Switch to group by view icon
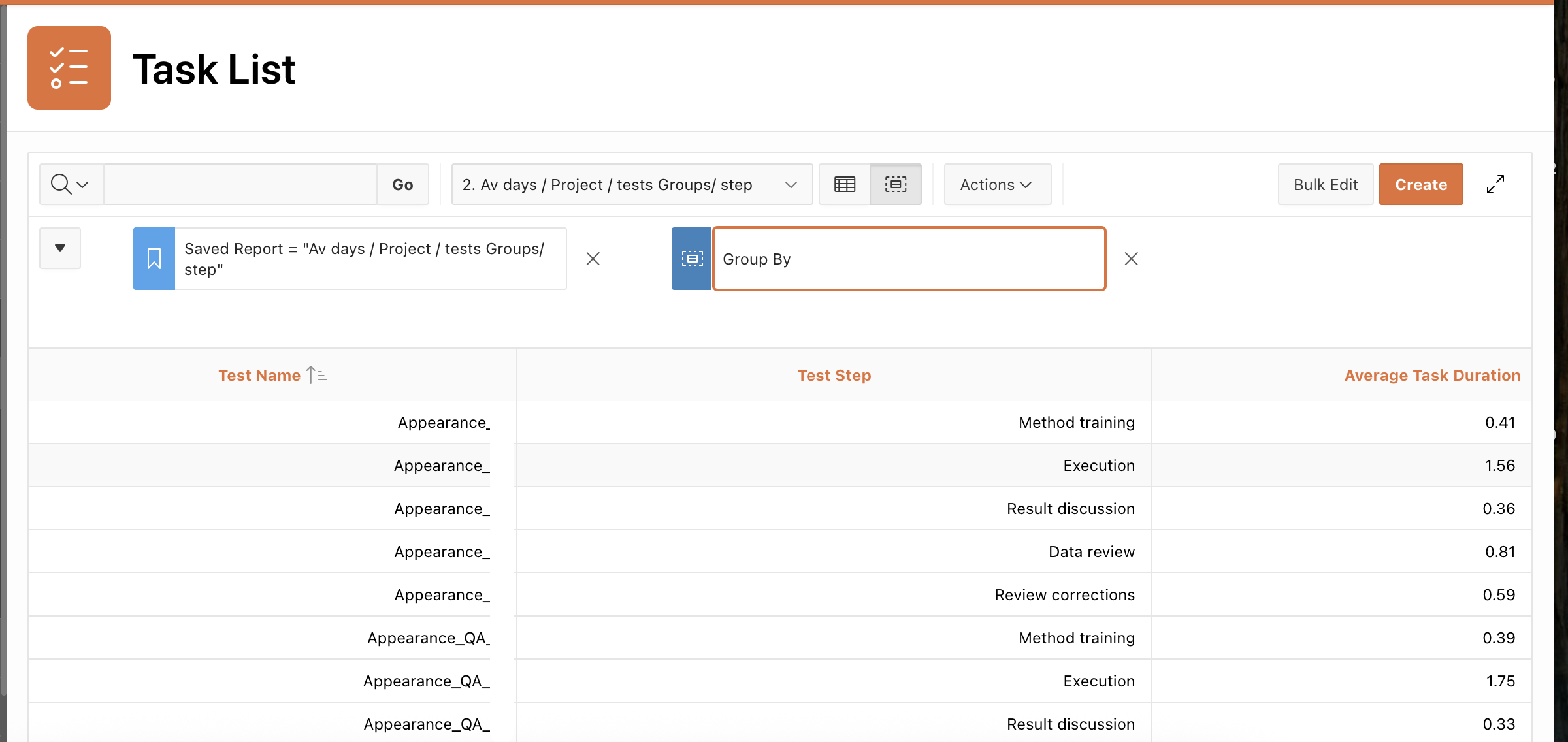The image size is (1568, 742). point(895,185)
